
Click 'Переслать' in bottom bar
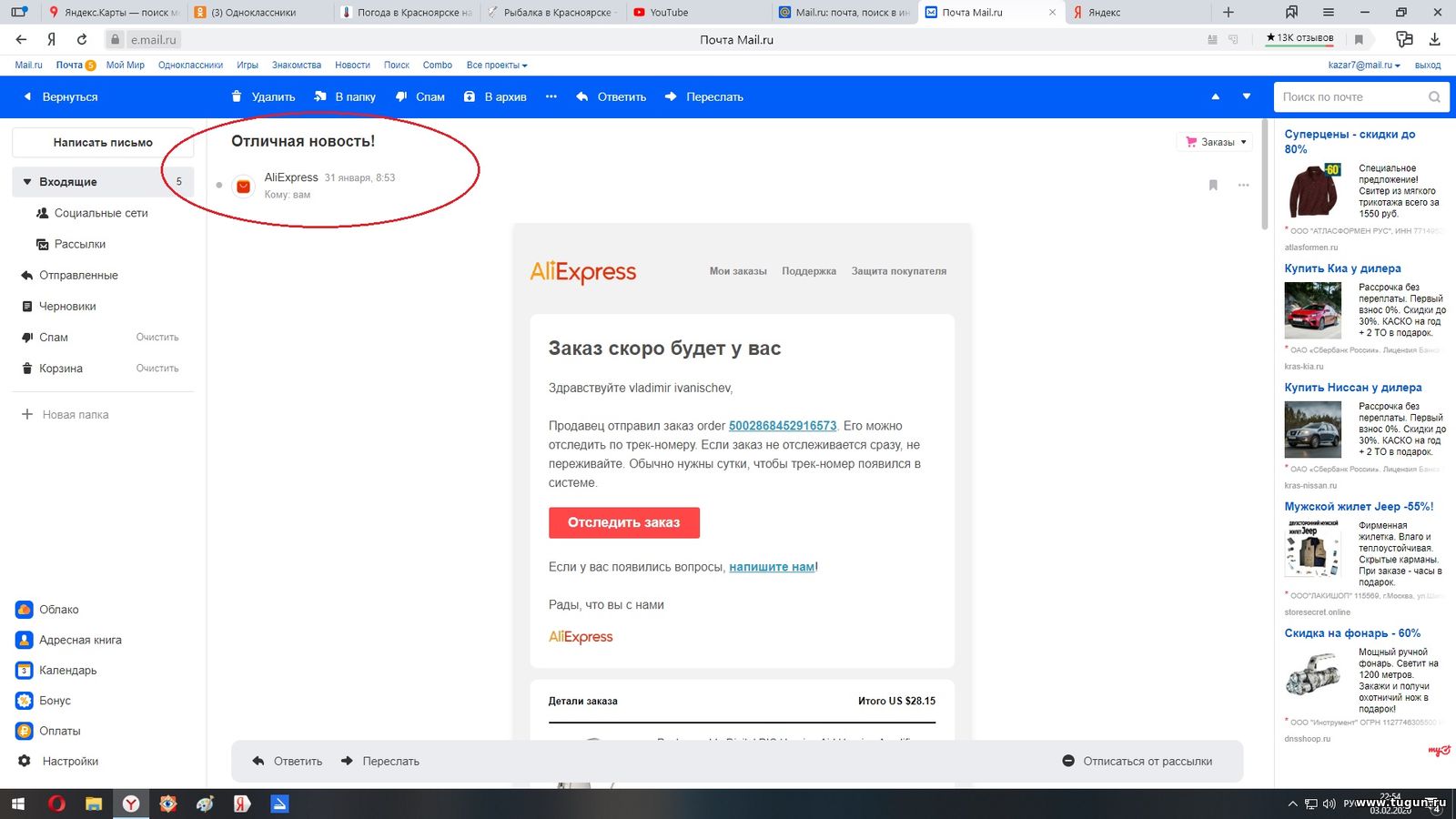380,761
